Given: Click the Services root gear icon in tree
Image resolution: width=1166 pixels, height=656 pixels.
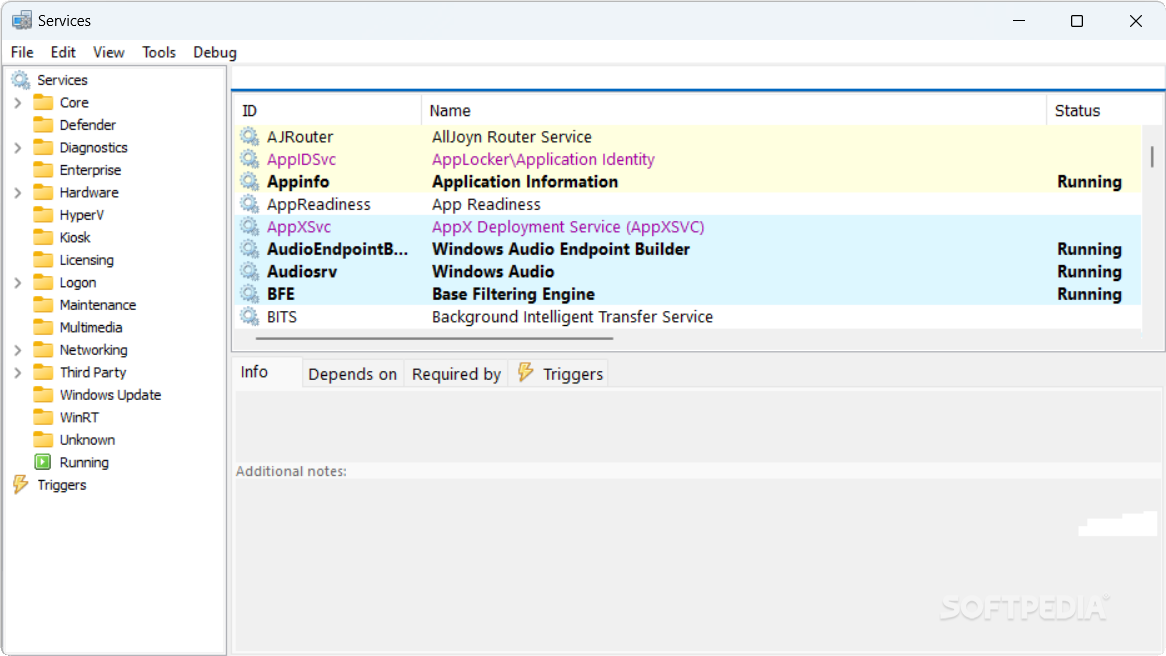Looking at the screenshot, I should [21, 80].
